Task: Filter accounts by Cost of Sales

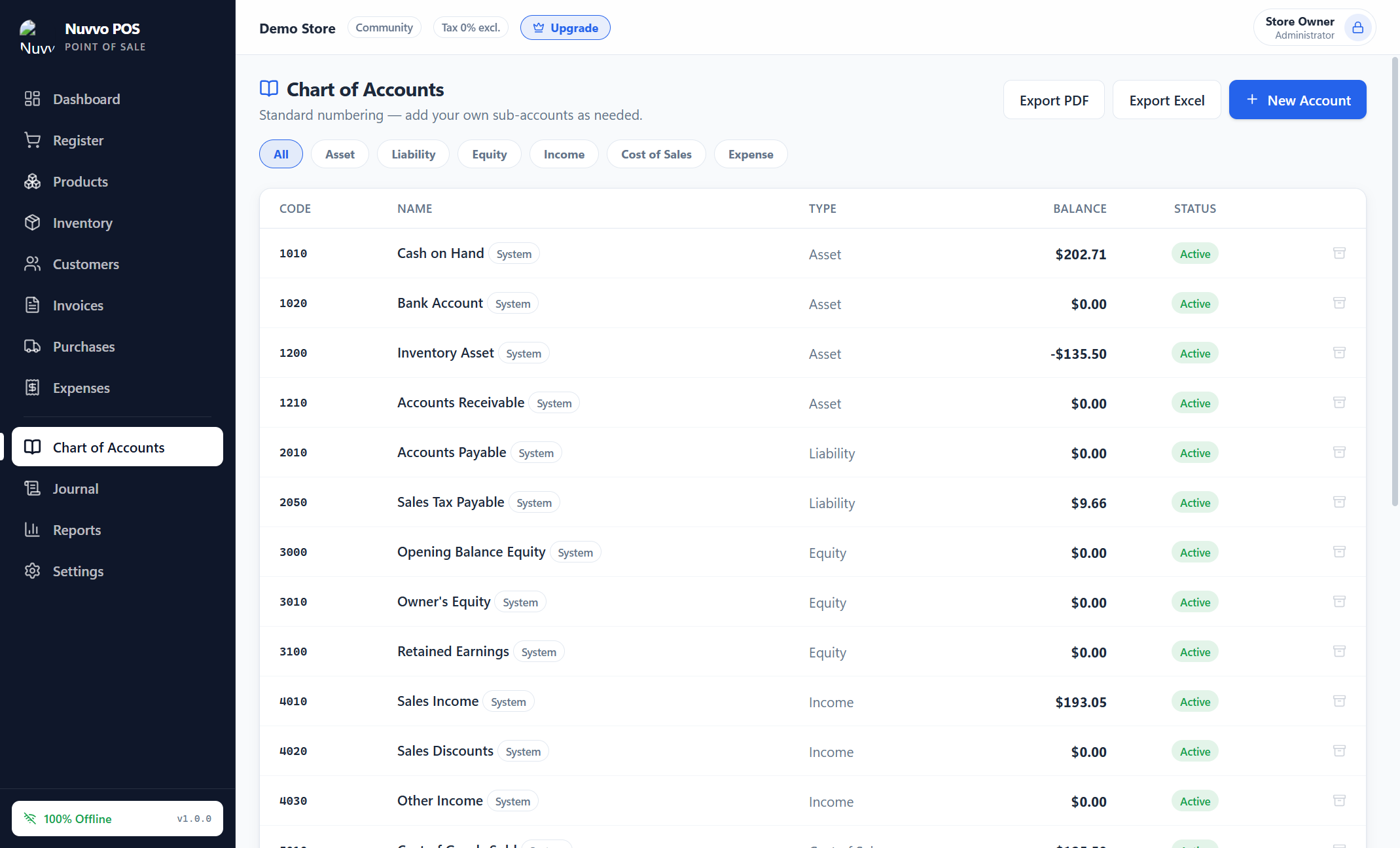Action: pyautogui.click(x=656, y=154)
